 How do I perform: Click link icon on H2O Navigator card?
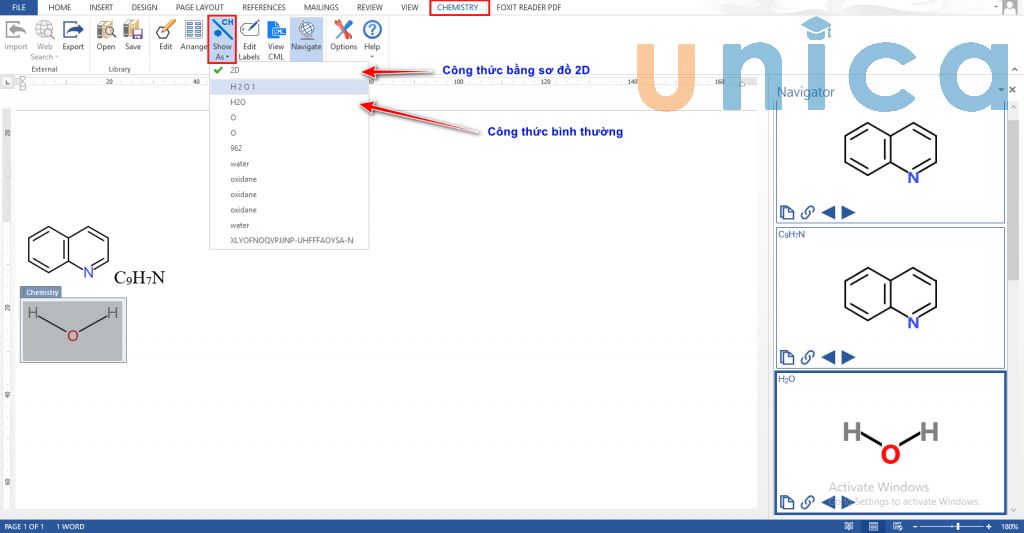click(808, 502)
